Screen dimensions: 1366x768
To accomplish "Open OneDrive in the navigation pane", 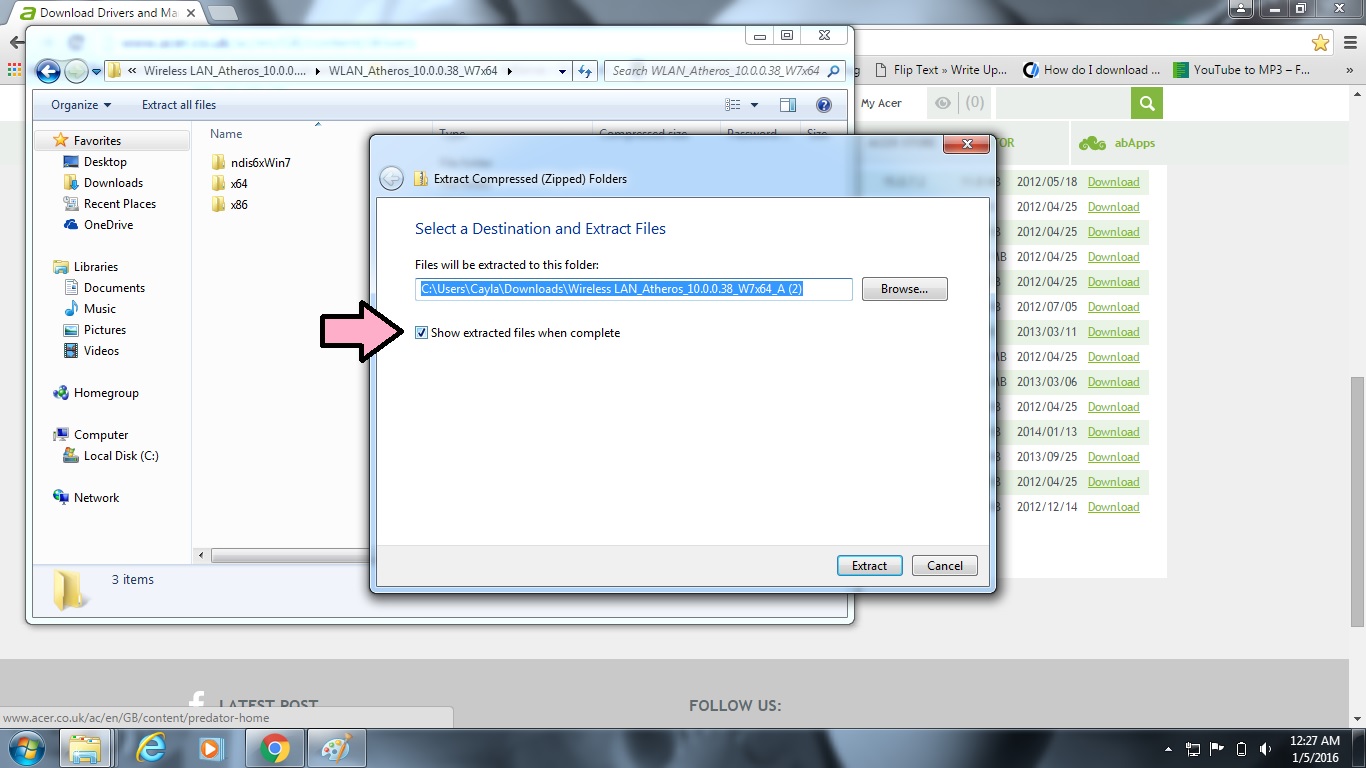I will tap(108, 225).
